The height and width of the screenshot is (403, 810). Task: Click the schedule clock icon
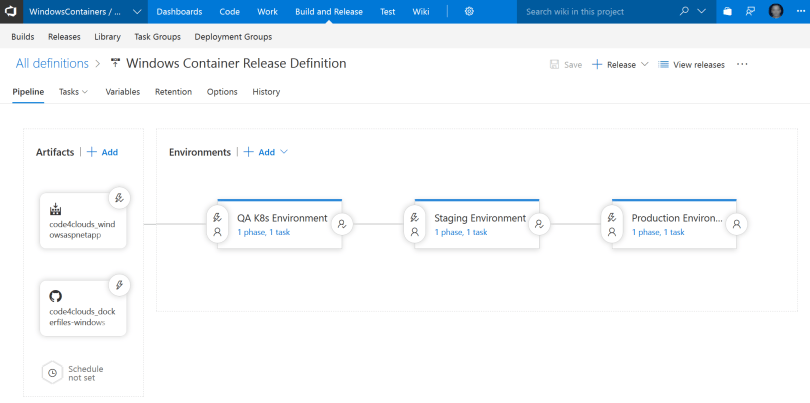[x=52, y=373]
